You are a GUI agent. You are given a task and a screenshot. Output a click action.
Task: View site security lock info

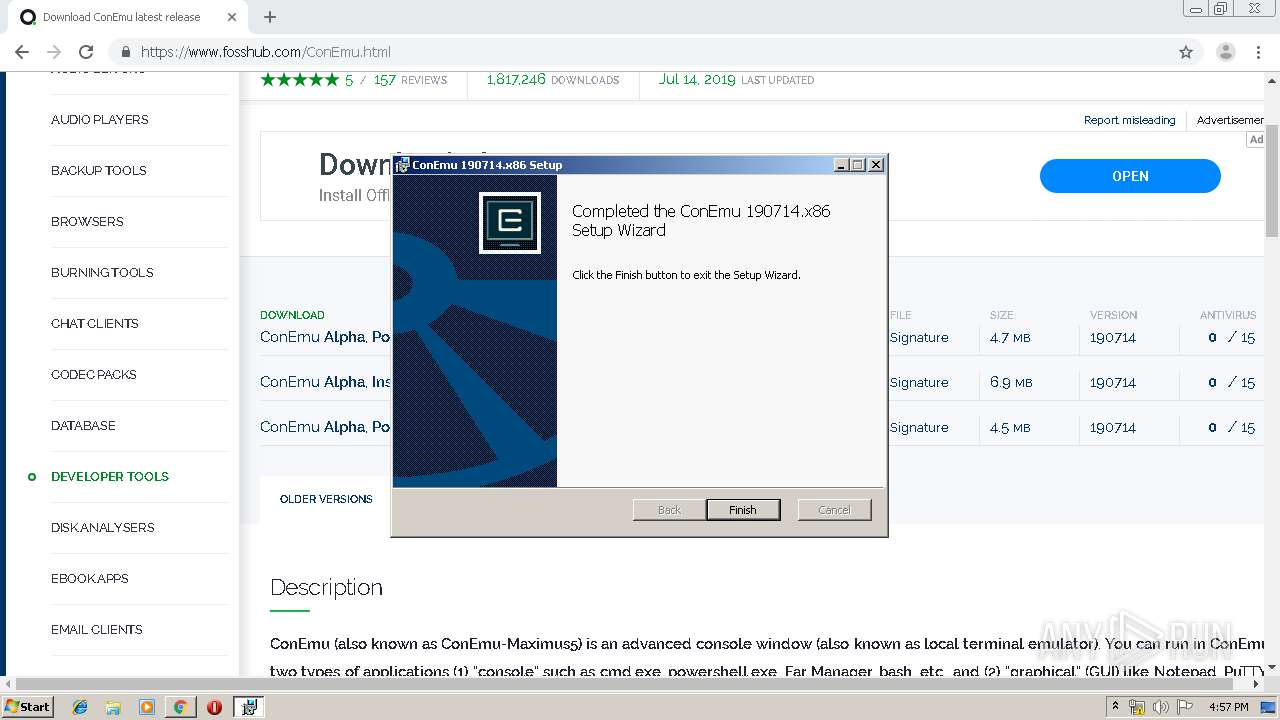126,52
